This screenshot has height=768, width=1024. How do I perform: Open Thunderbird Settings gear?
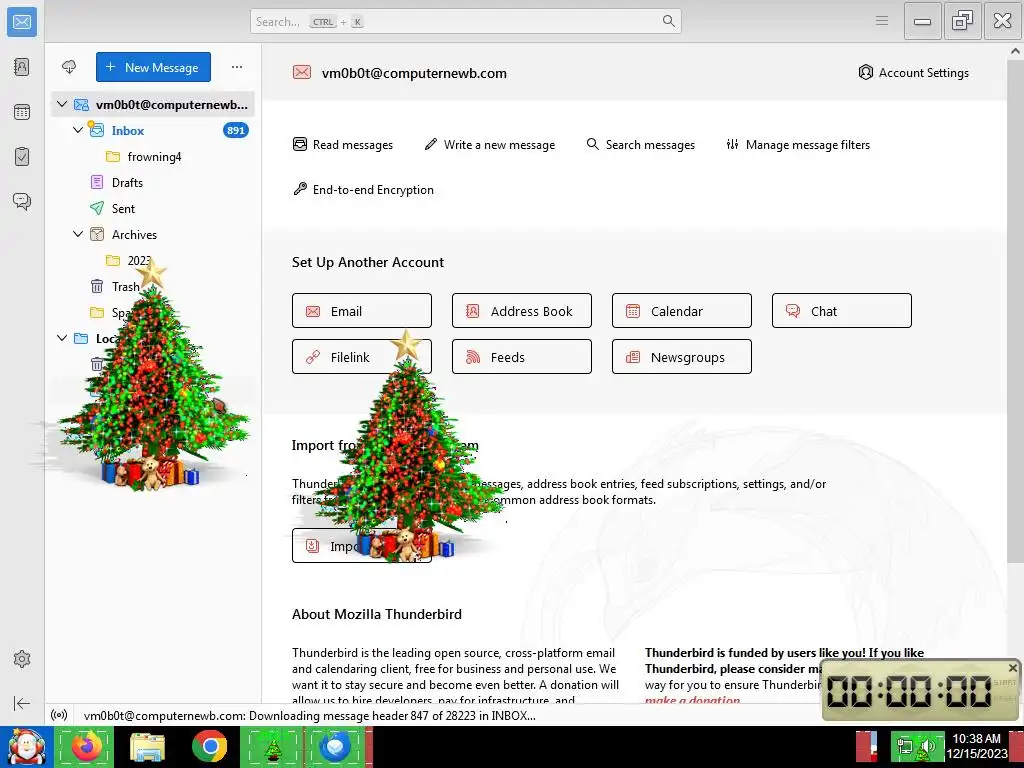click(x=22, y=659)
